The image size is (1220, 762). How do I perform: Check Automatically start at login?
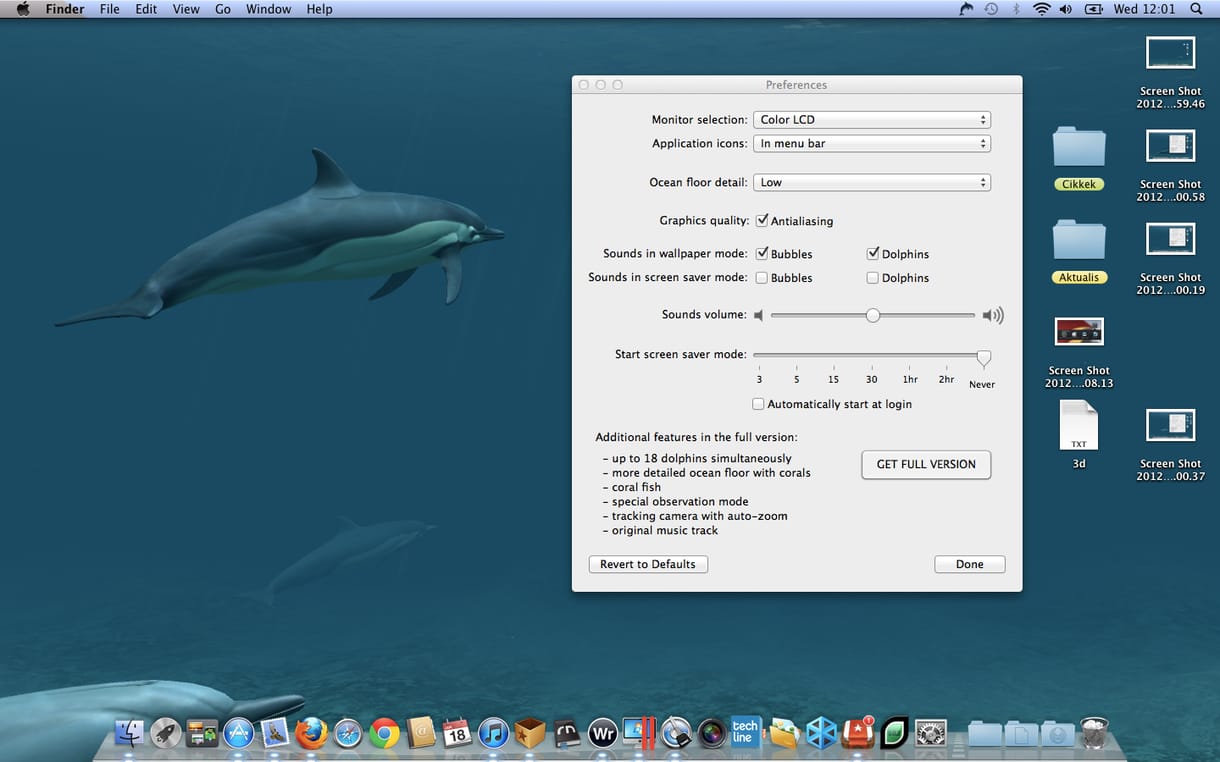[759, 404]
